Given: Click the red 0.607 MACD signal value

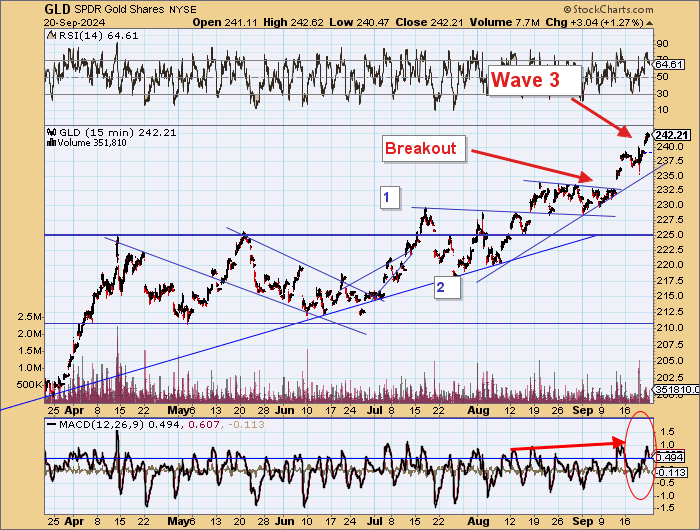Looking at the screenshot, I should coord(204,425).
